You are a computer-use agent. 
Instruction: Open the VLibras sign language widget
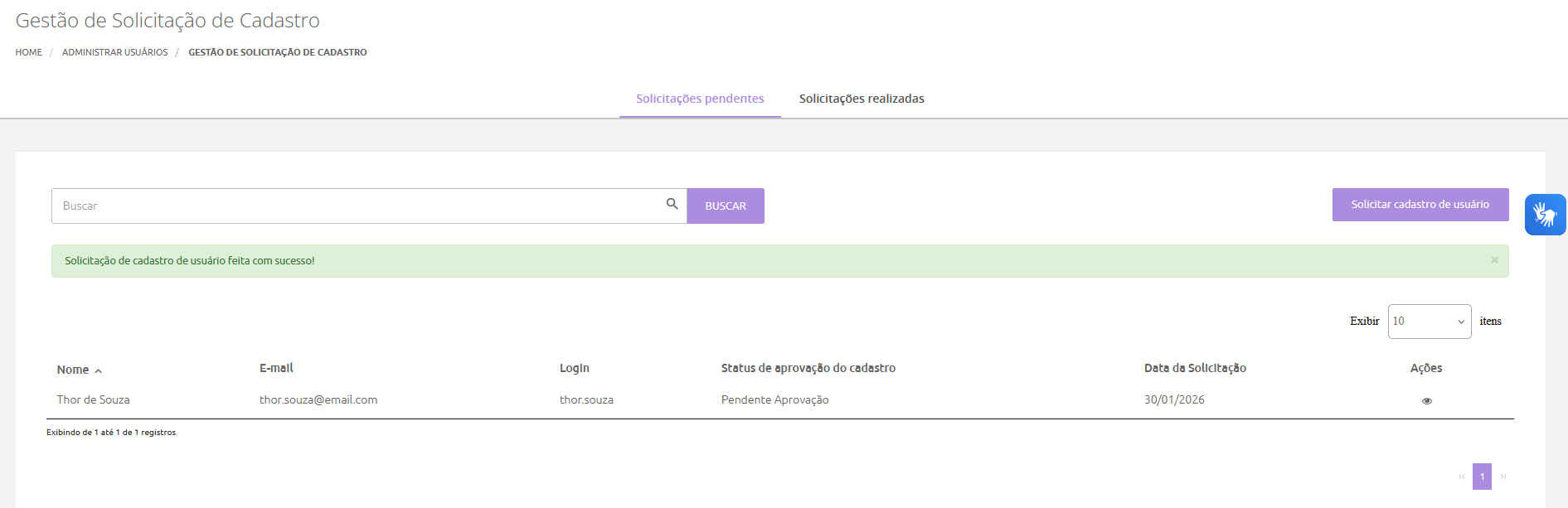[x=1545, y=215]
